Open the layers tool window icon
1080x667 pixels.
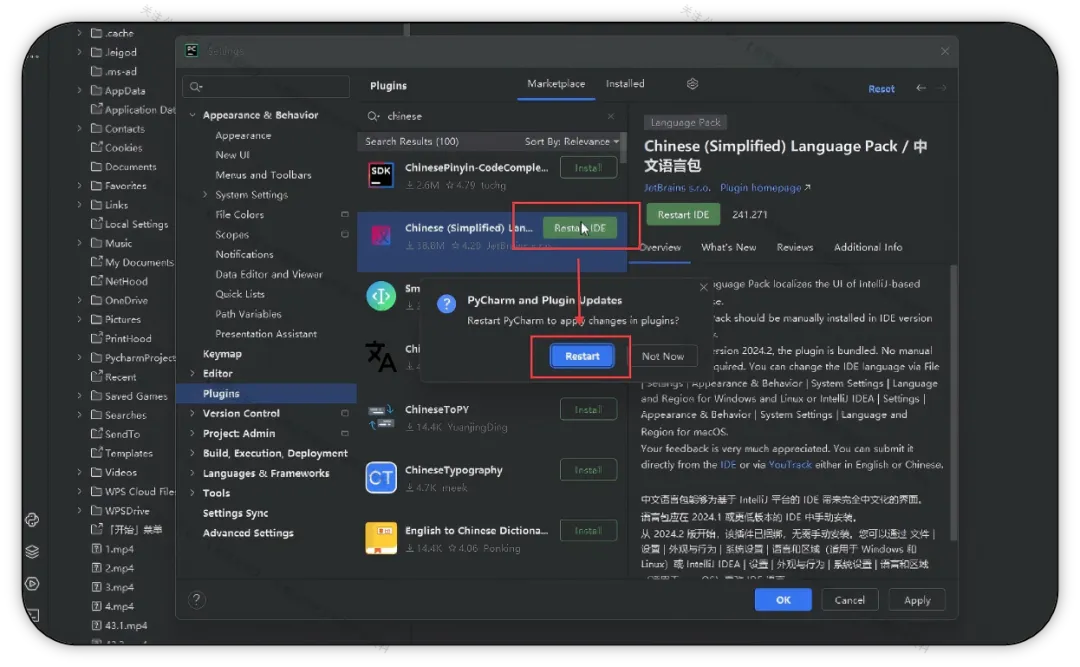32,552
